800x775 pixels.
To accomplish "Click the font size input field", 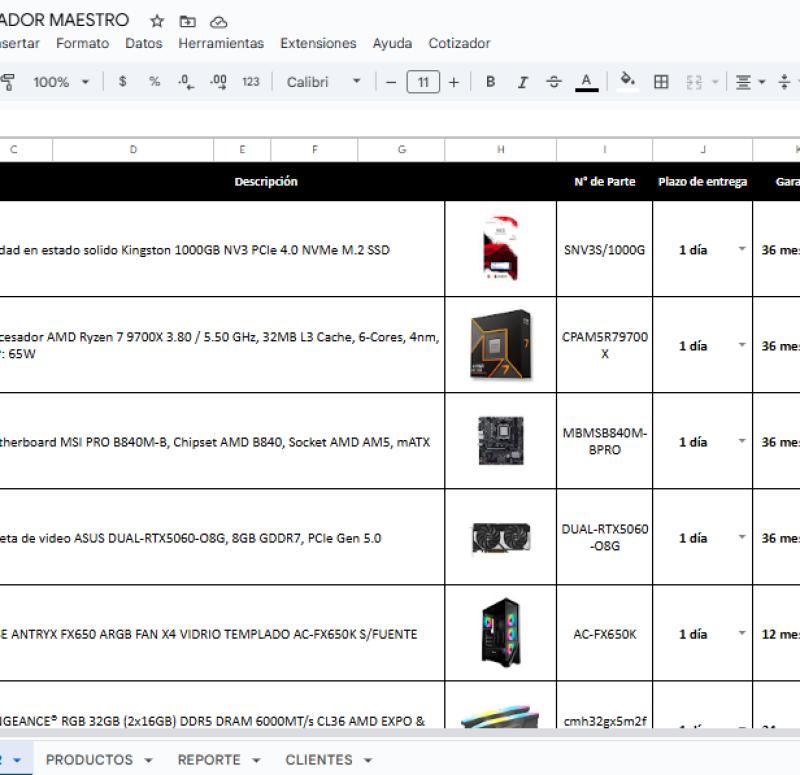I will [x=423, y=82].
